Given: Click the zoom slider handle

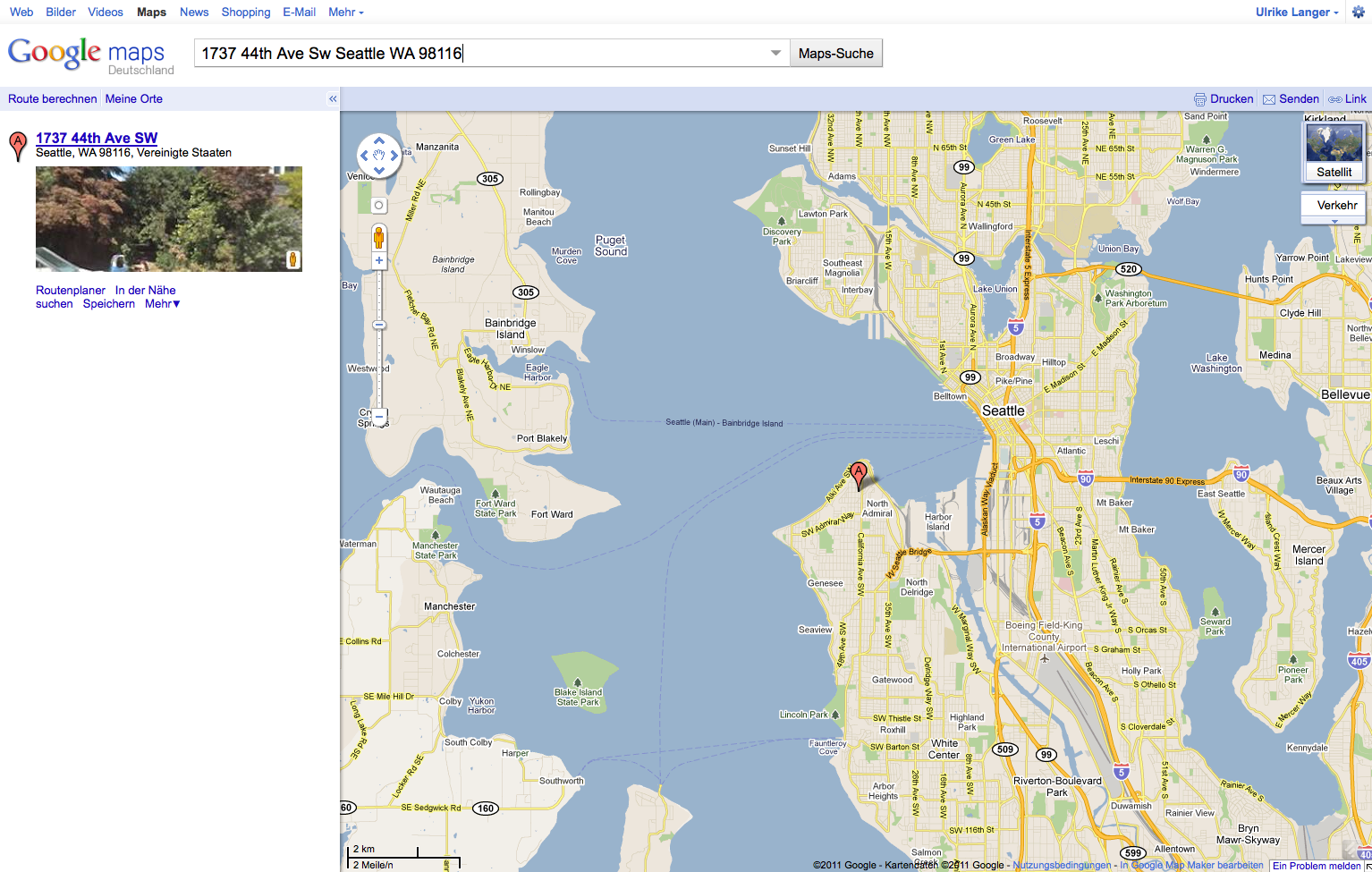Looking at the screenshot, I should [x=379, y=325].
